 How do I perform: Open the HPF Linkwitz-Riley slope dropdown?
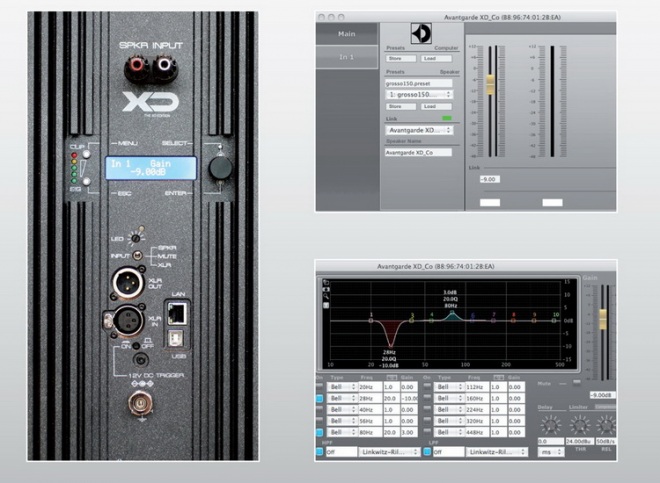point(389,452)
